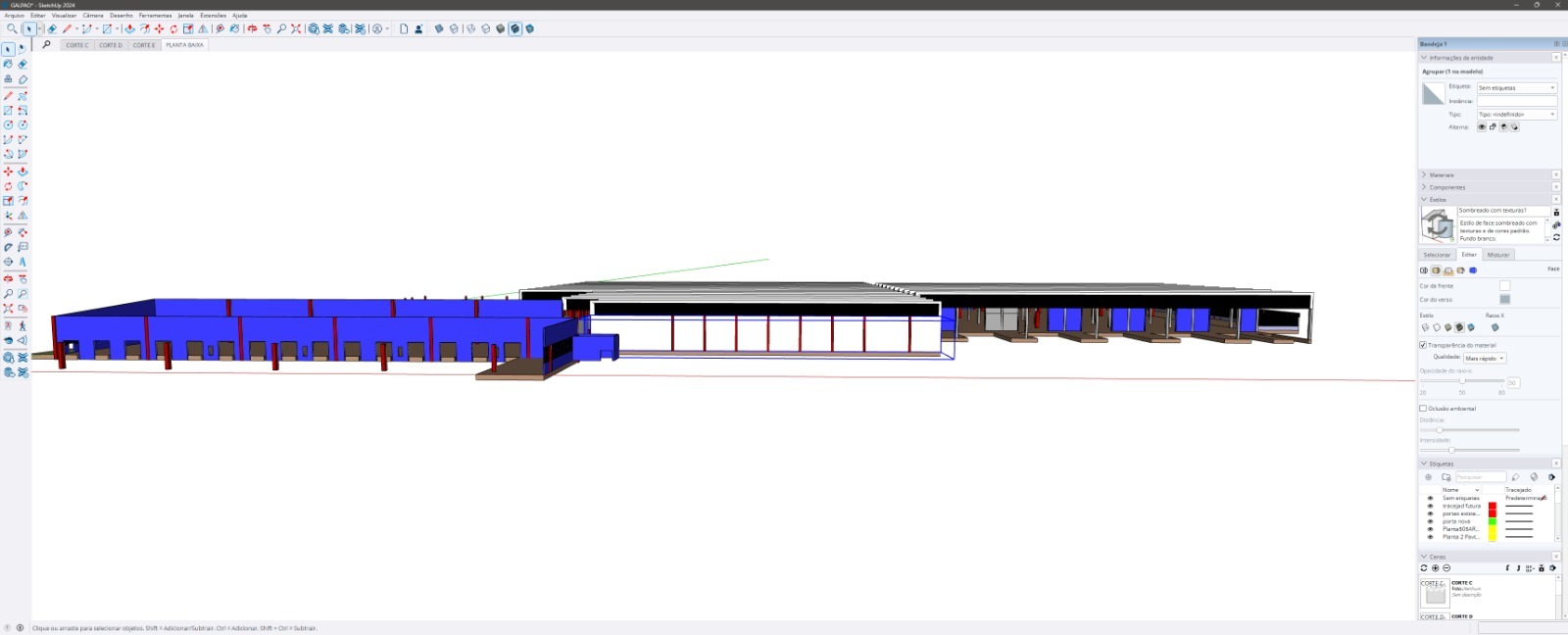This screenshot has height=635, width=1568.
Task: Open the Câmera menu
Action: coord(93,16)
